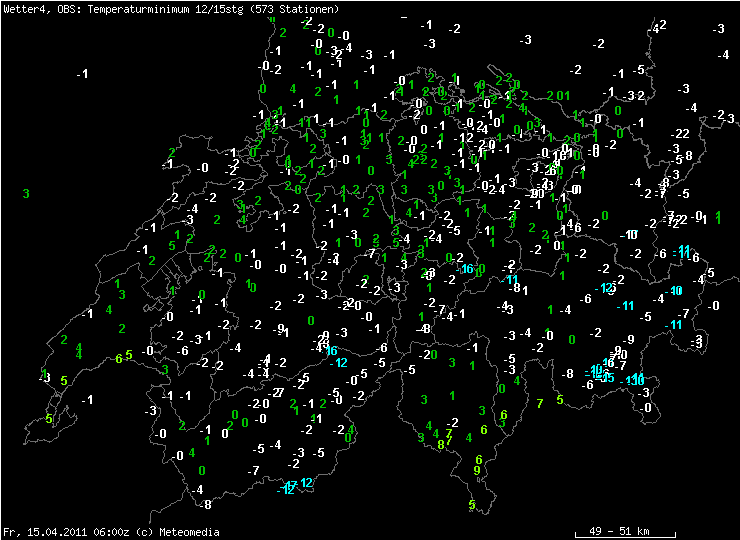The image size is (740, 540).
Task: Click the white -8 at the southwest tip
Action: pyautogui.click(x=205, y=504)
